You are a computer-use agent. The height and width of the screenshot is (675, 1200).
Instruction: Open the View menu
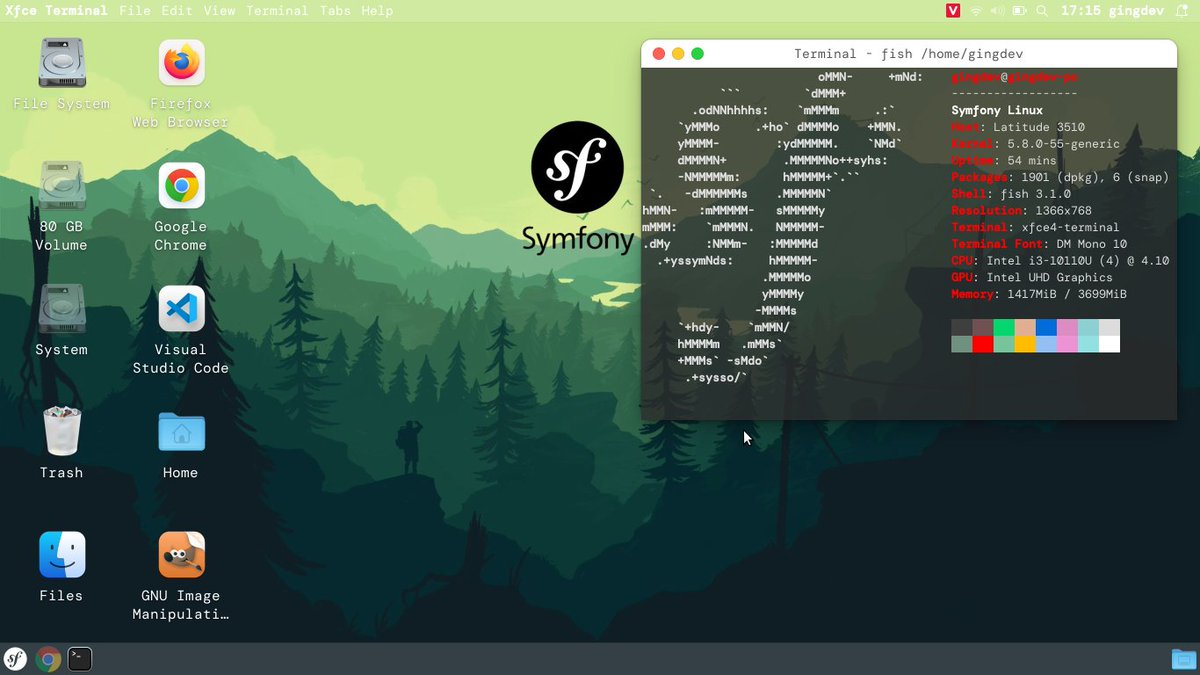click(219, 11)
